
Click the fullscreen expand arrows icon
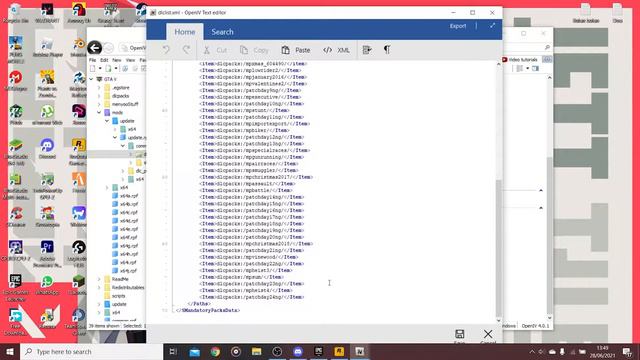(x=492, y=26)
